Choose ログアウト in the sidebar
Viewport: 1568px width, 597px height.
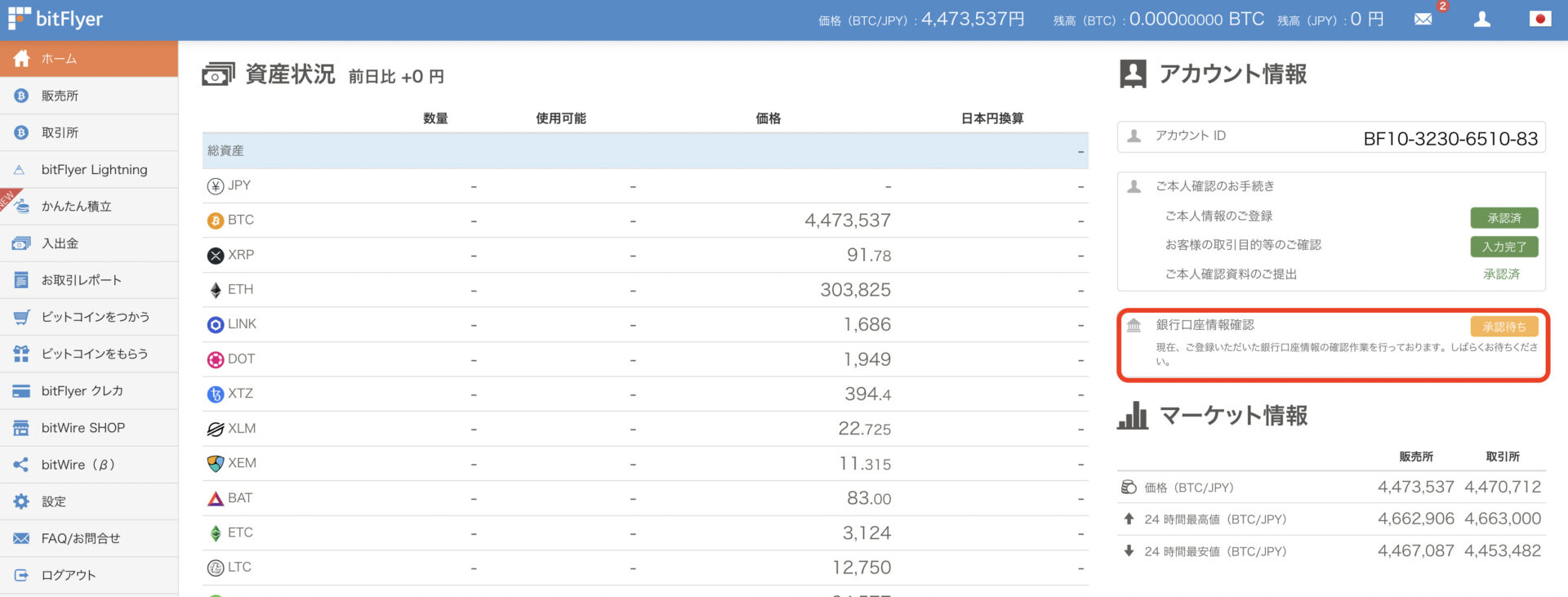(89, 575)
